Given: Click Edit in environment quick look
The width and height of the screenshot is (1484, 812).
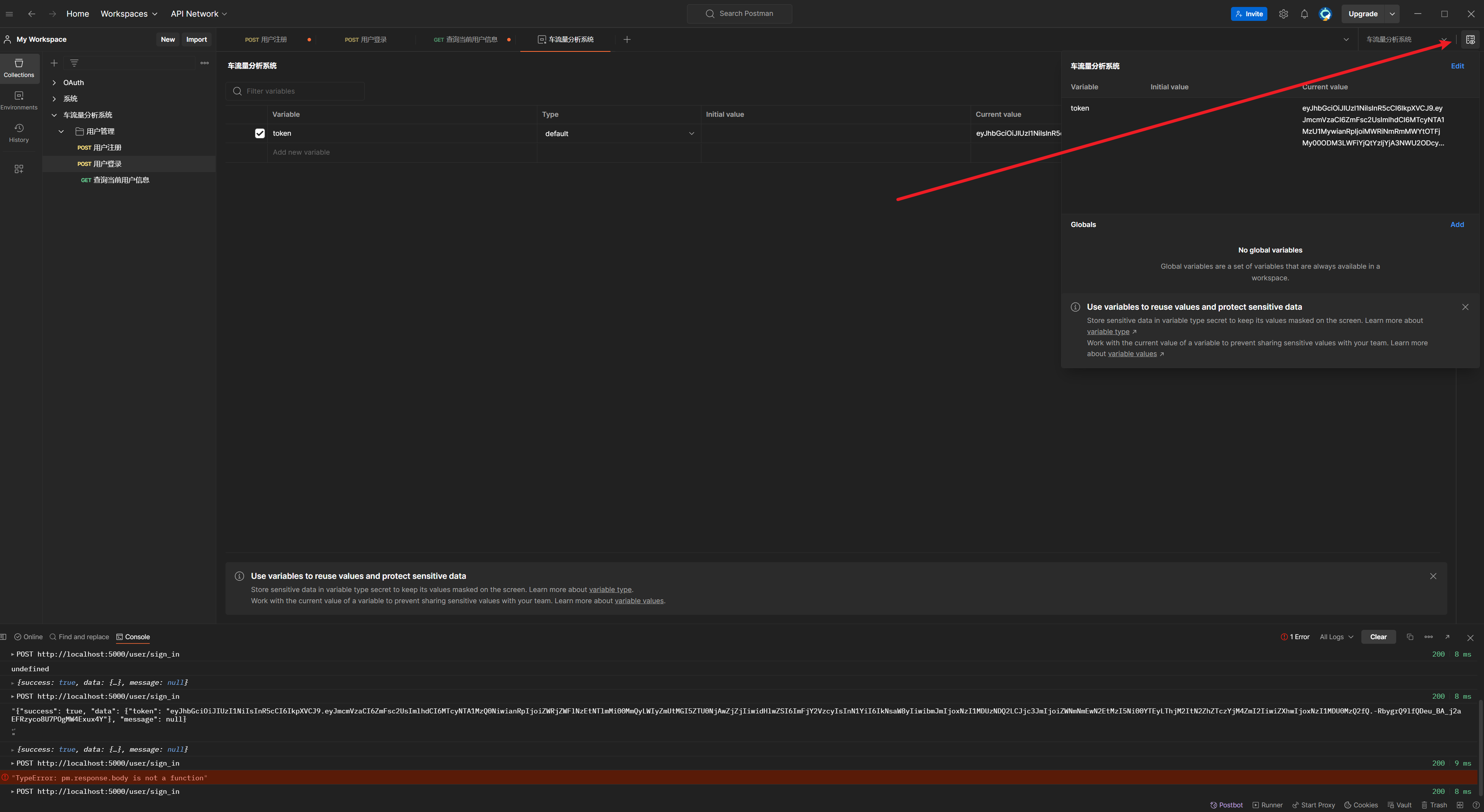Looking at the screenshot, I should (1457, 66).
